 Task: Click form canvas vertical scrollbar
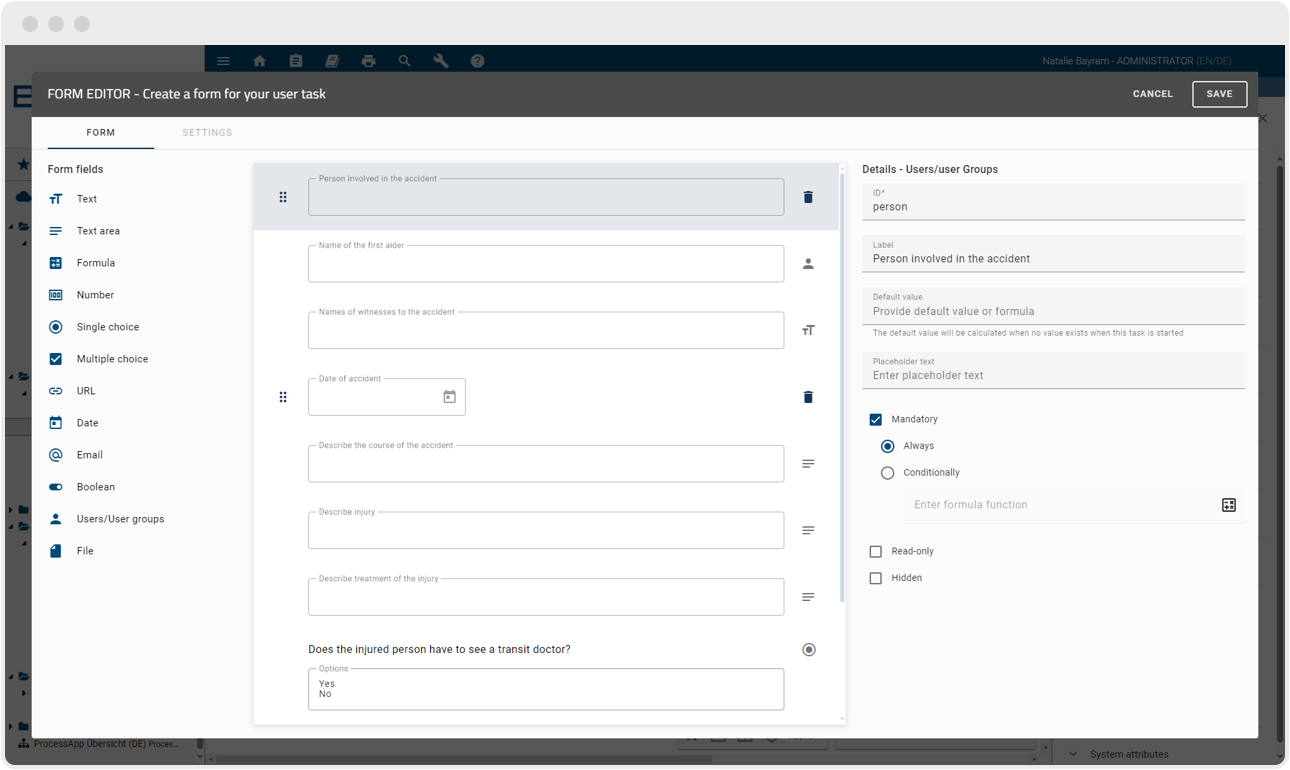842,386
